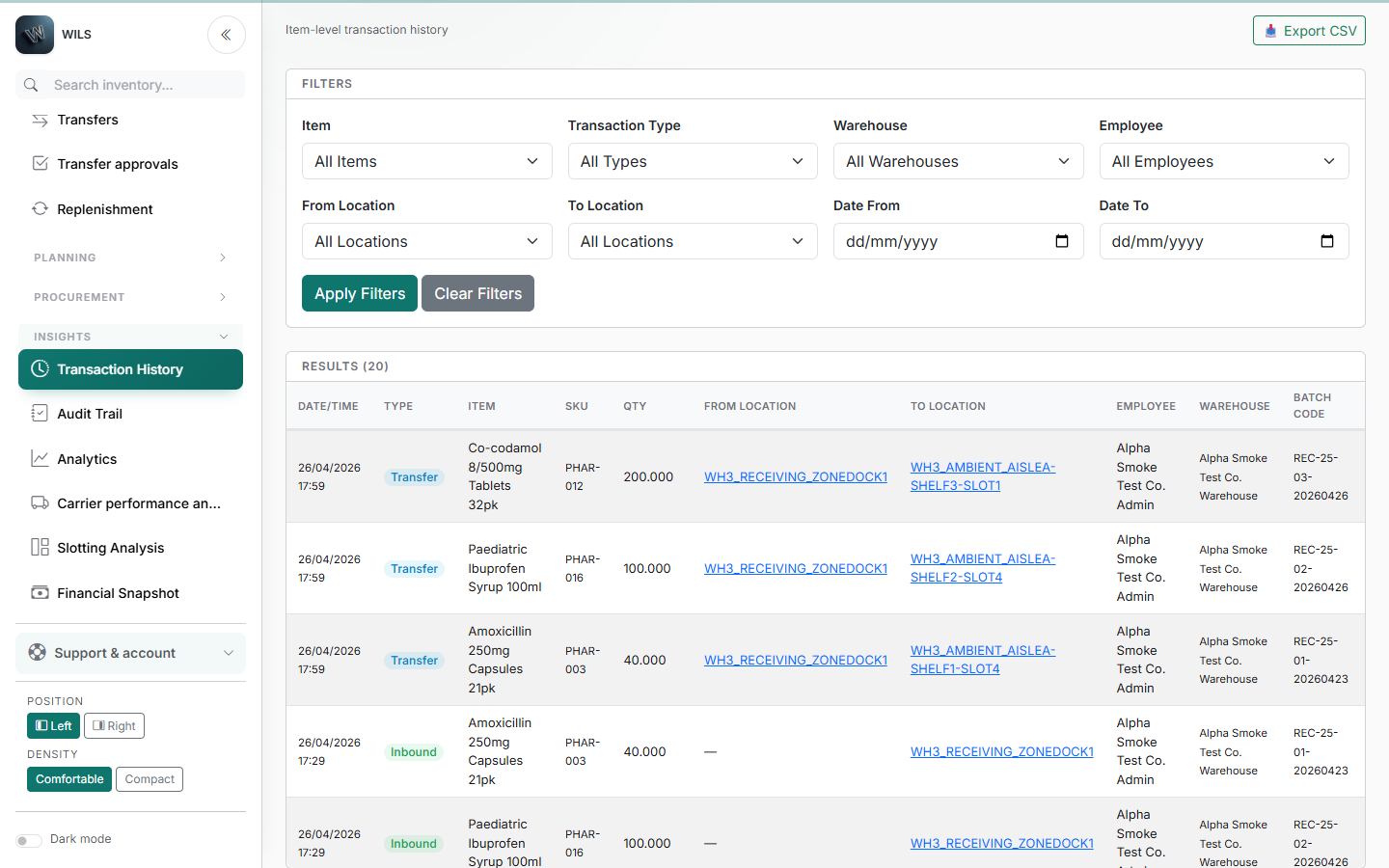Screen dimensions: 1389x868
Task: Click the Audit Trail document icon
Action: tap(40, 414)
